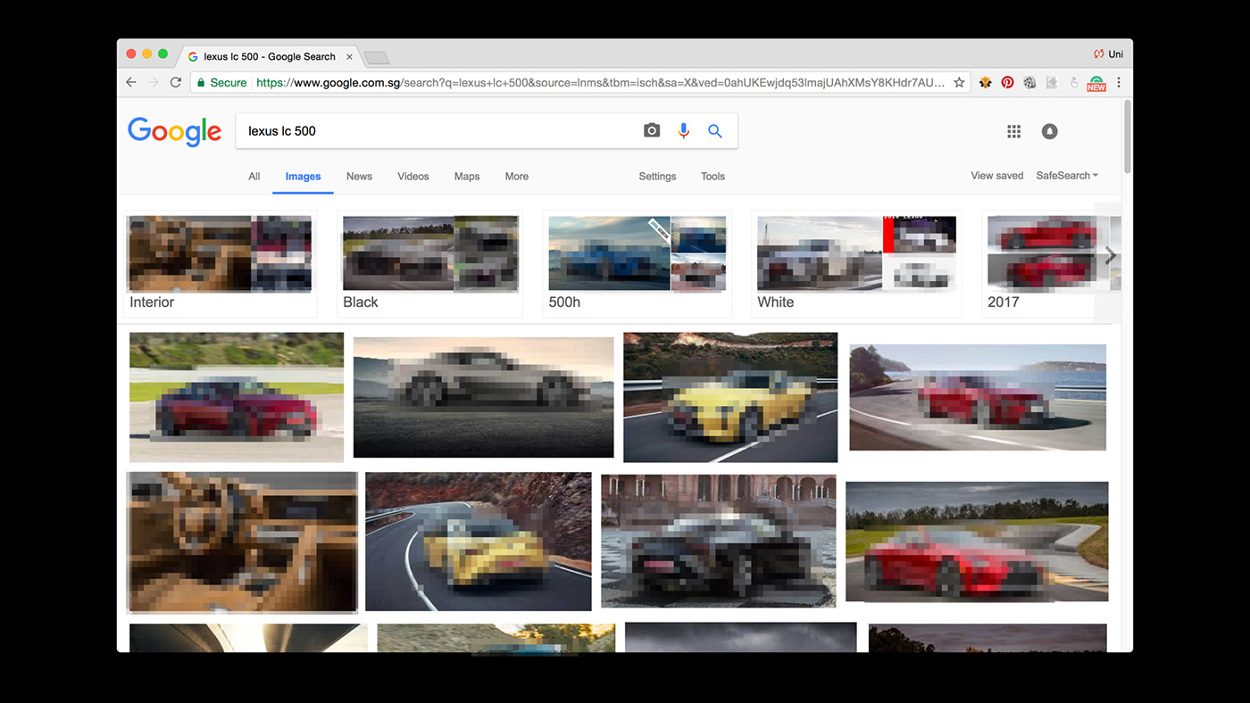Select the Images tab
This screenshot has height=703, width=1250.
click(303, 176)
